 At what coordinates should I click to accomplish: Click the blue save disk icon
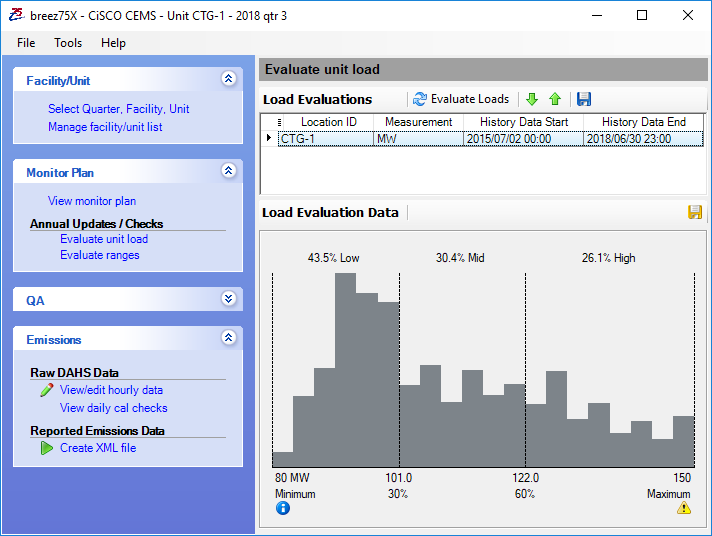coord(584,99)
